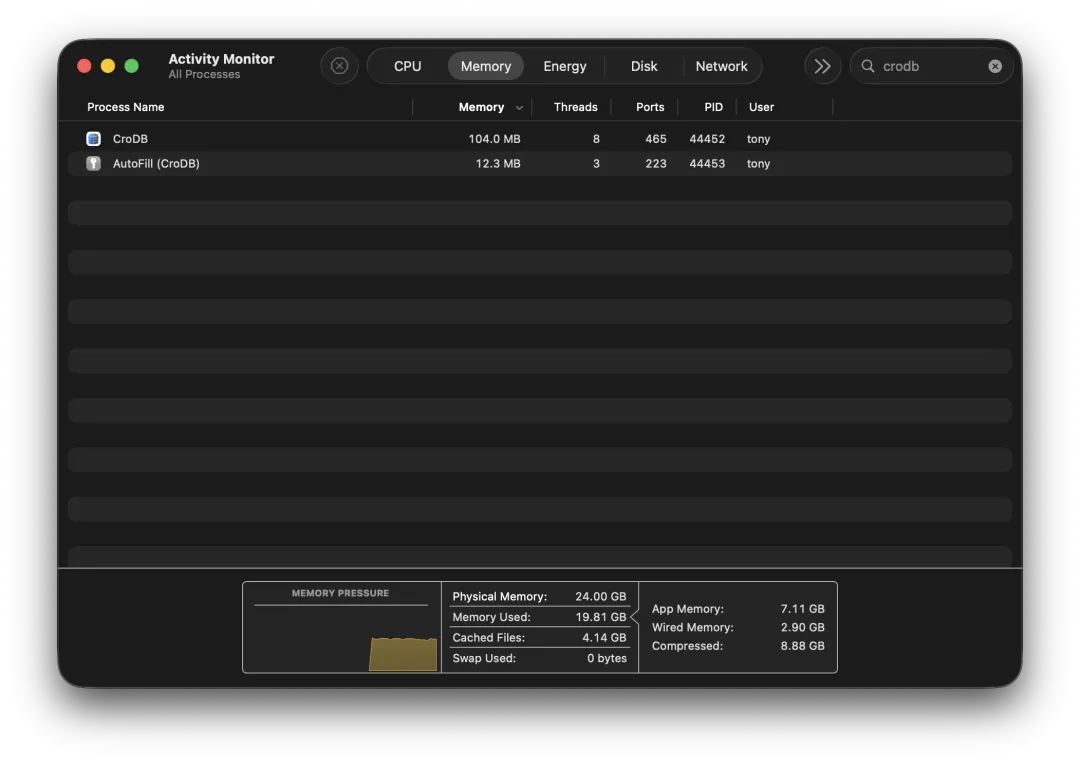Sort by the User column header
Viewport: 1080px width, 764px height.
click(761, 107)
